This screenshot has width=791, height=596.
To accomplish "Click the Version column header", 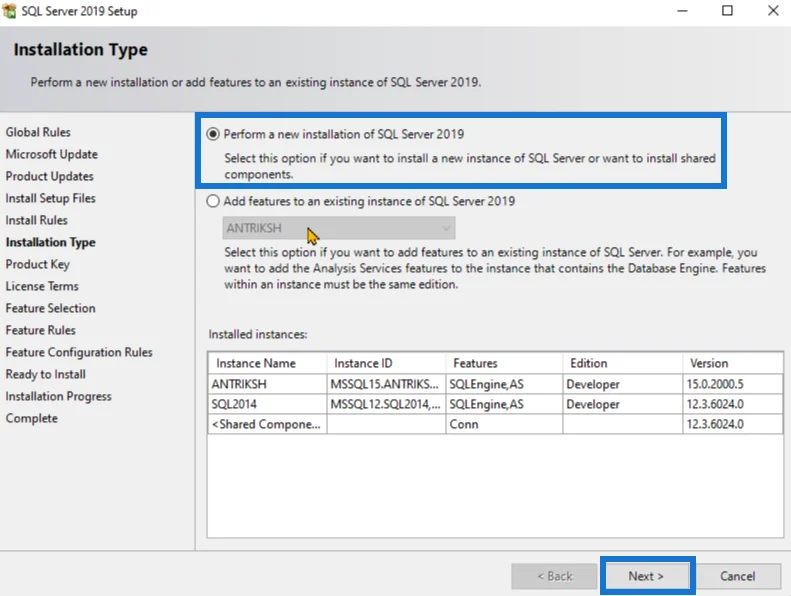I will (732, 363).
